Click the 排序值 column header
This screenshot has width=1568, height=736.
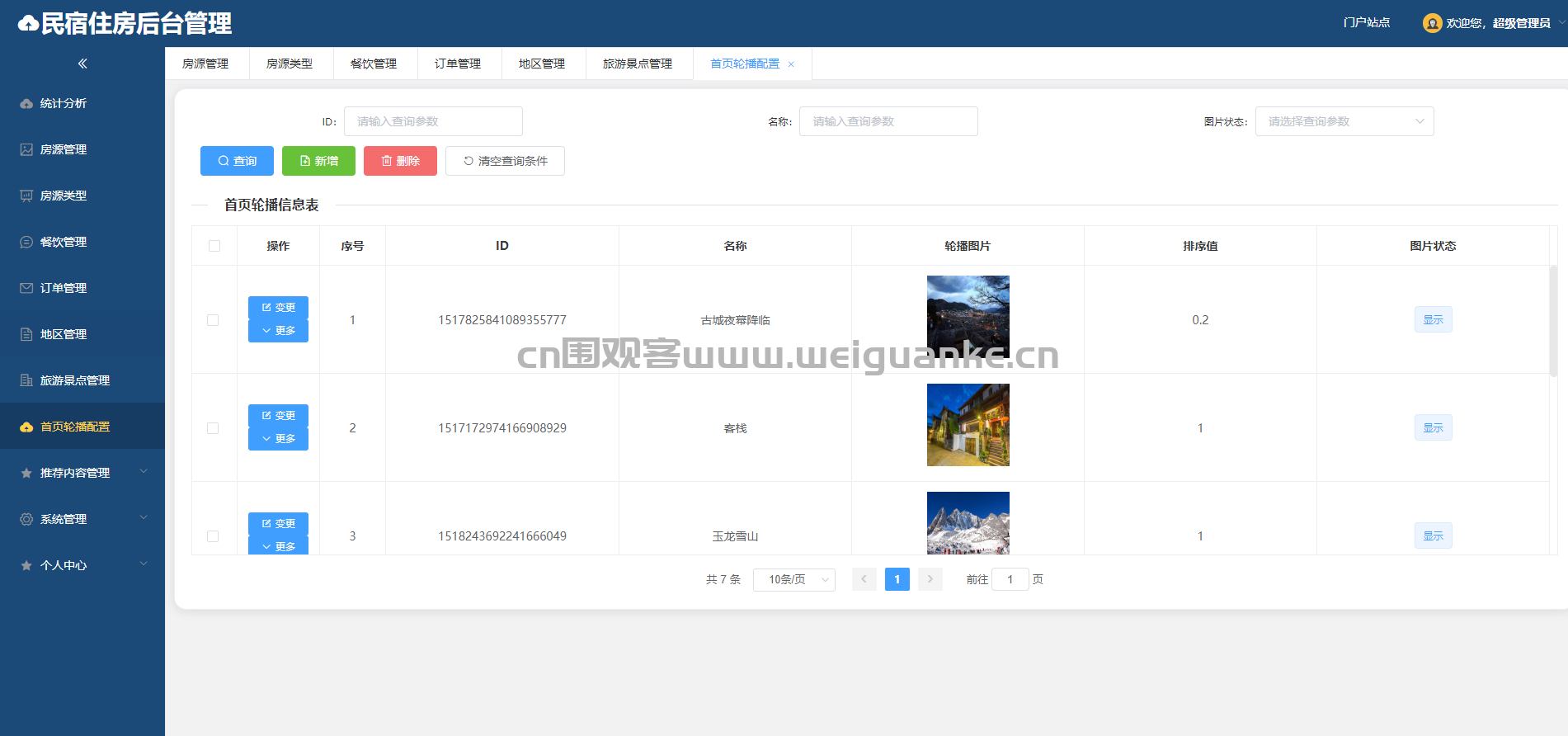(x=1200, y=246)
